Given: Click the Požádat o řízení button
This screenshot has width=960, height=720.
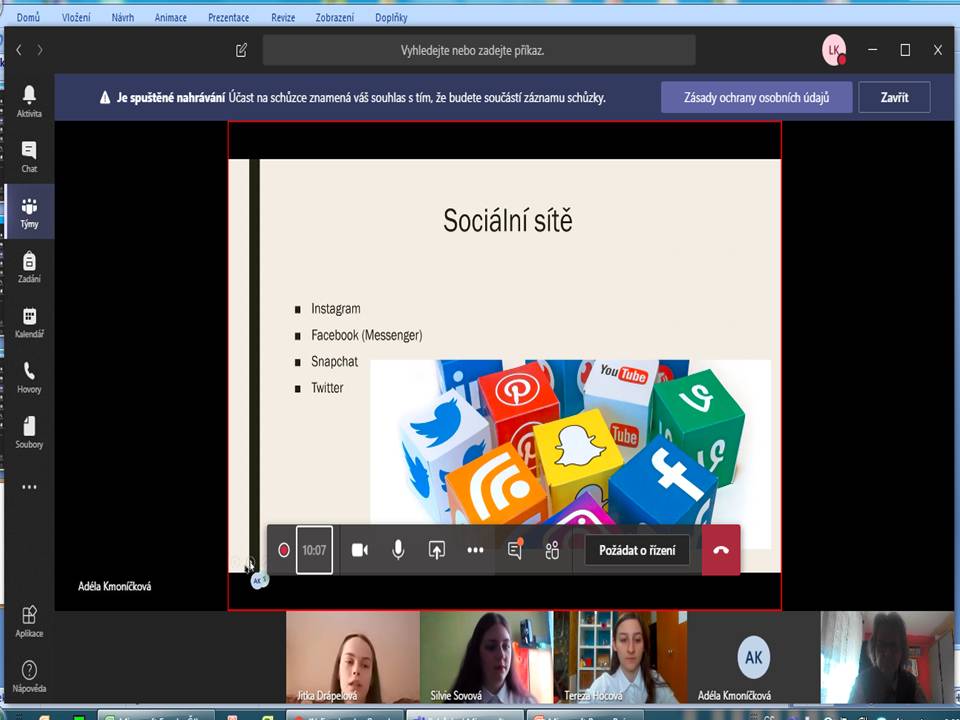Looking at the screenshot, I should pos(637,550).
